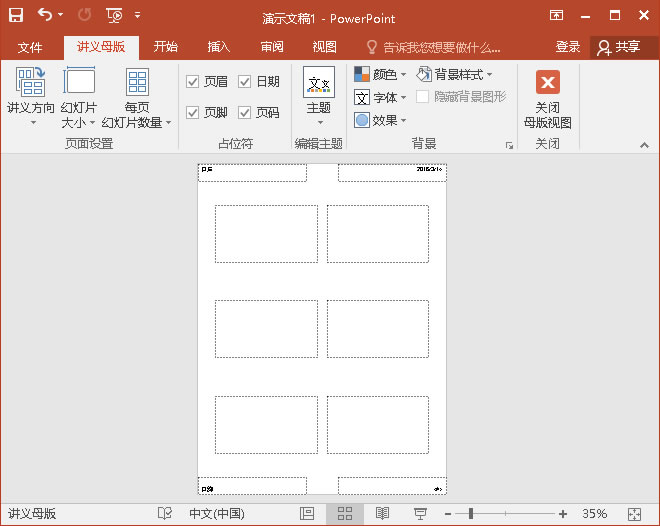Click the 每页幻灯片数量 slides per page icon
This screenshot has width=660, height=526.
(137, 82)
